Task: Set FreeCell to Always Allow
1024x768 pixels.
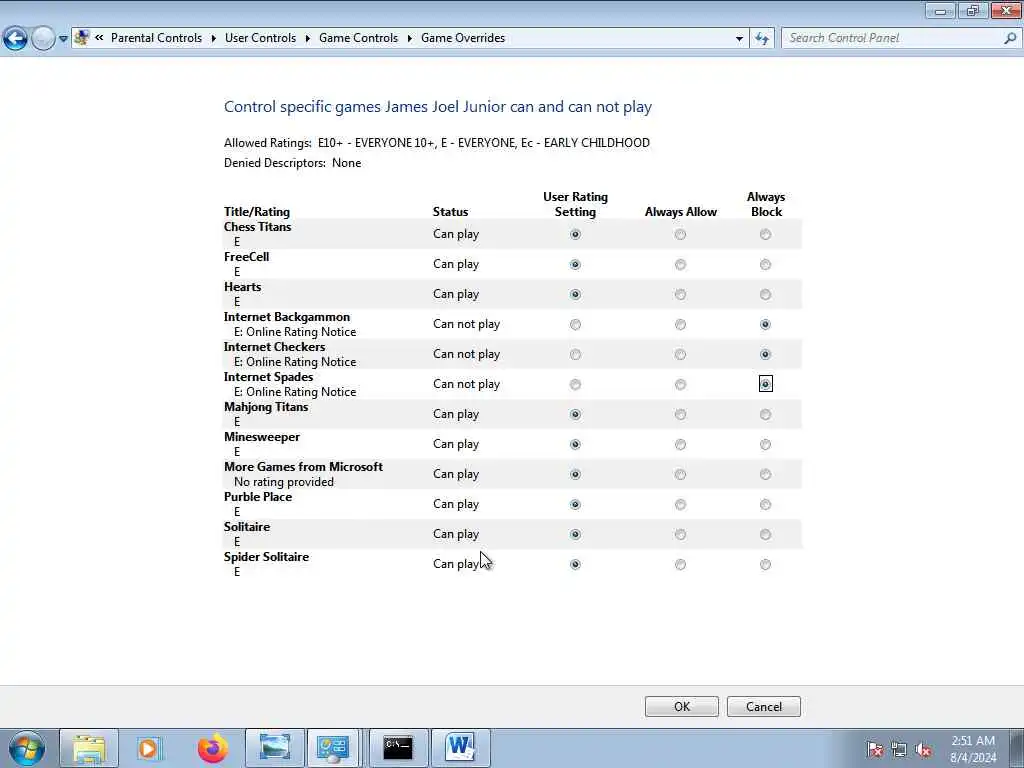Action: coord(680,264)
